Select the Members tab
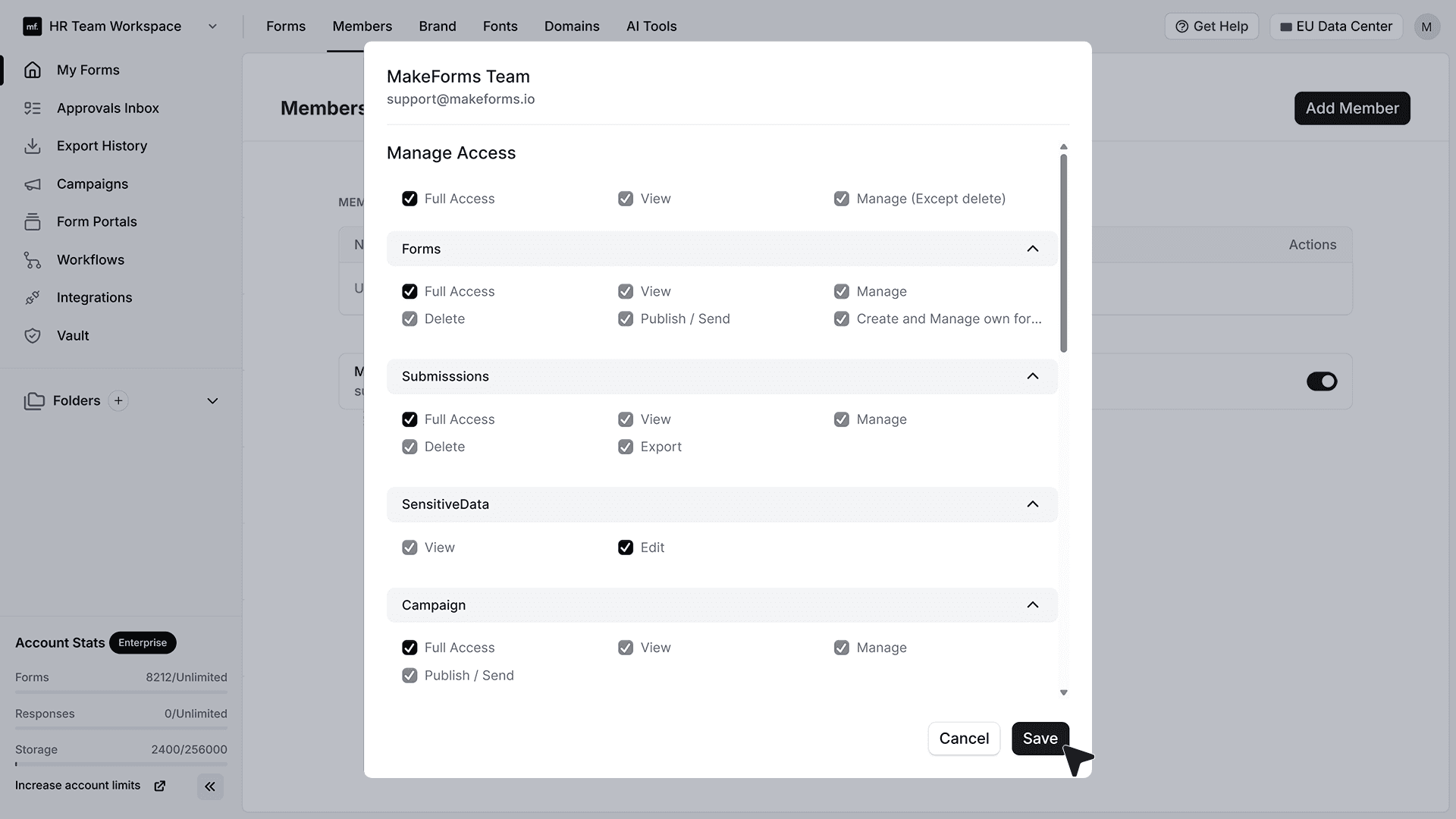 (x=362, y=27)
